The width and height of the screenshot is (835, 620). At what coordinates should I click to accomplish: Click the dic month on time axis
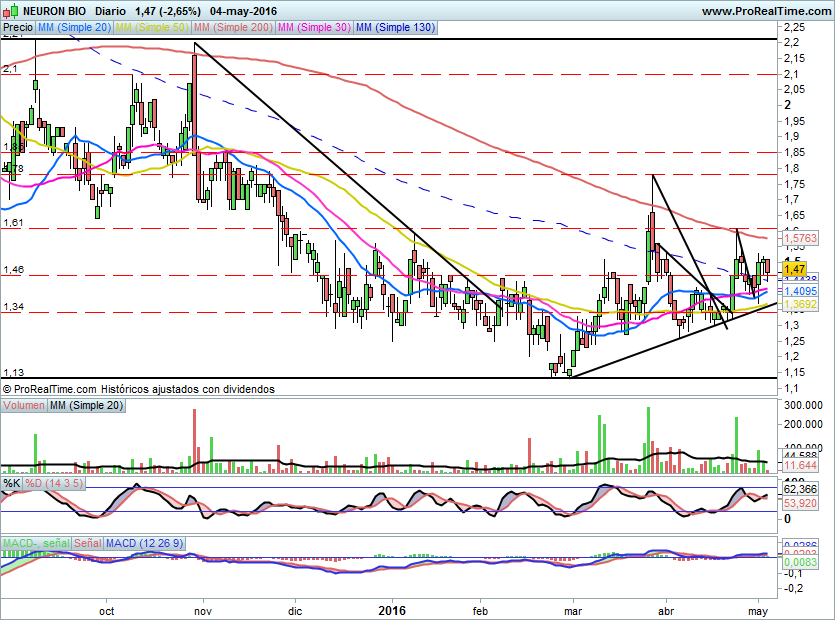(295, 611)
